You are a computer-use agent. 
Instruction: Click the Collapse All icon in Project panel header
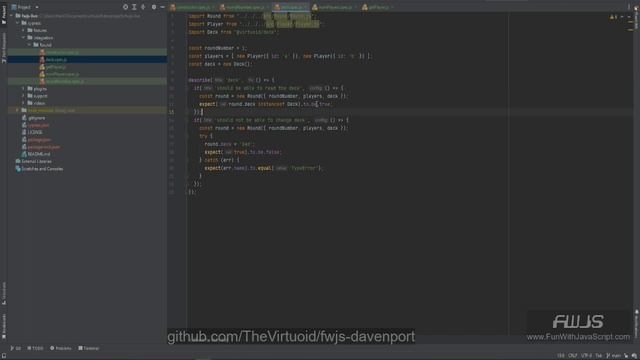143,7
